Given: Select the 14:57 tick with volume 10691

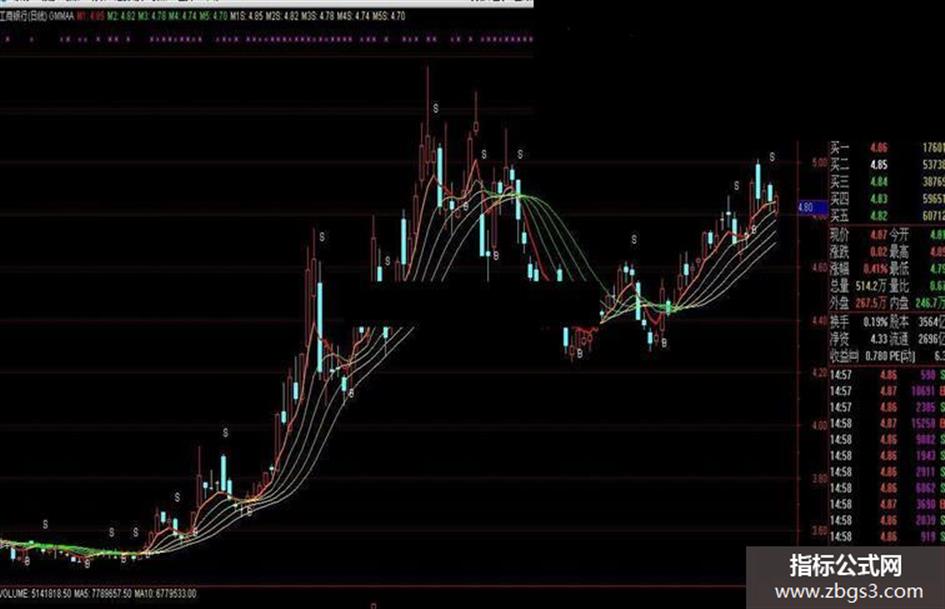Looking at the screenshot, I should click(887, 391).
